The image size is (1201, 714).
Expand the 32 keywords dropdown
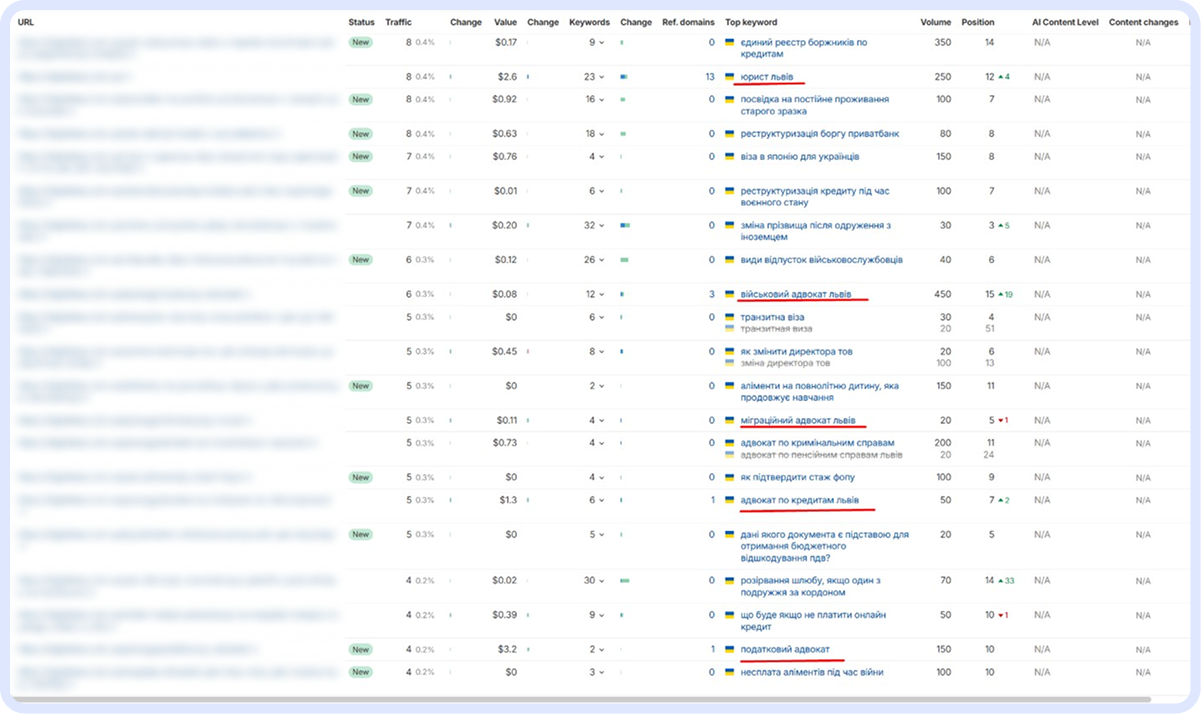[x=595, y=226]
